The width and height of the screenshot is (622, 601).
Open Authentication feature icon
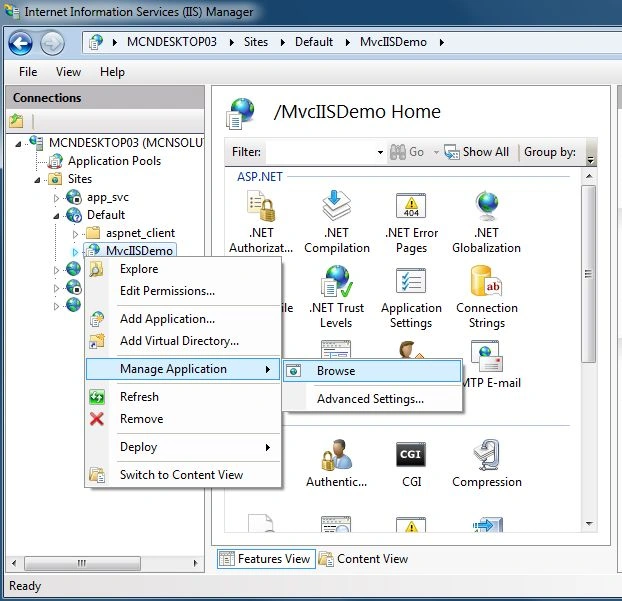(336, 455)
